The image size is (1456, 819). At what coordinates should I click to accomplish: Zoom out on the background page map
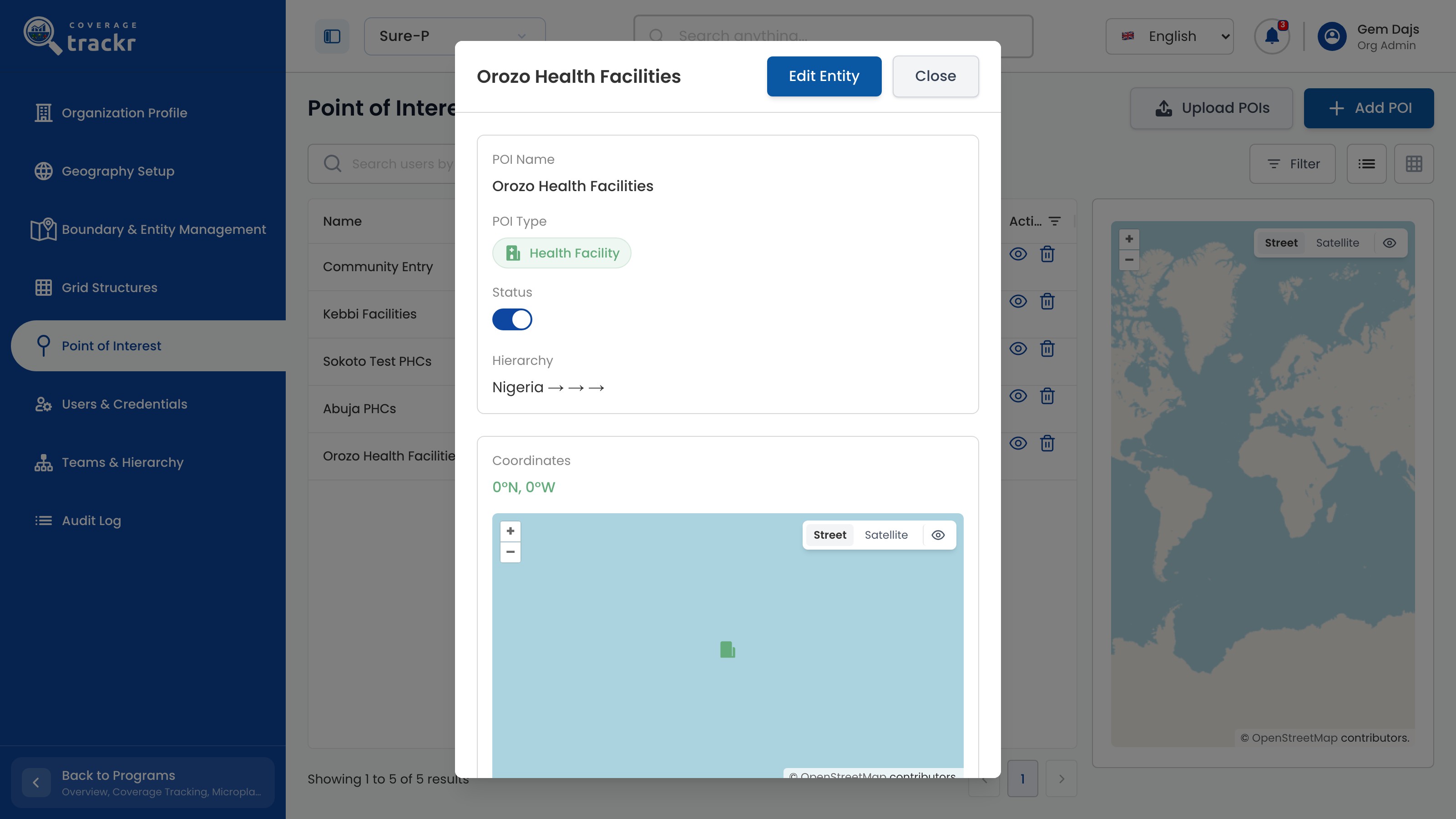[x=1129, y=260]
